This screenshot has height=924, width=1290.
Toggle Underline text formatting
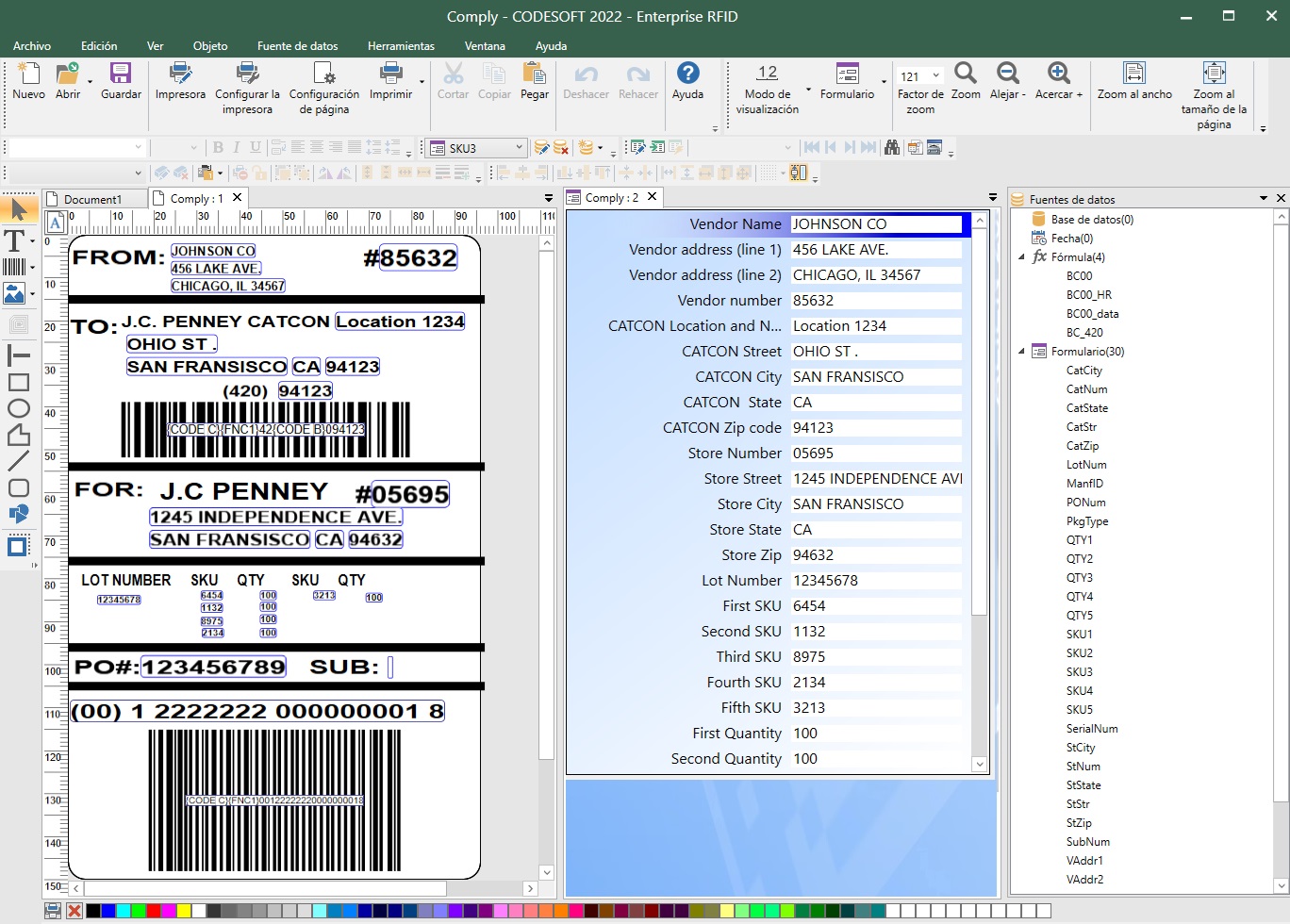(x=256, y=147)
